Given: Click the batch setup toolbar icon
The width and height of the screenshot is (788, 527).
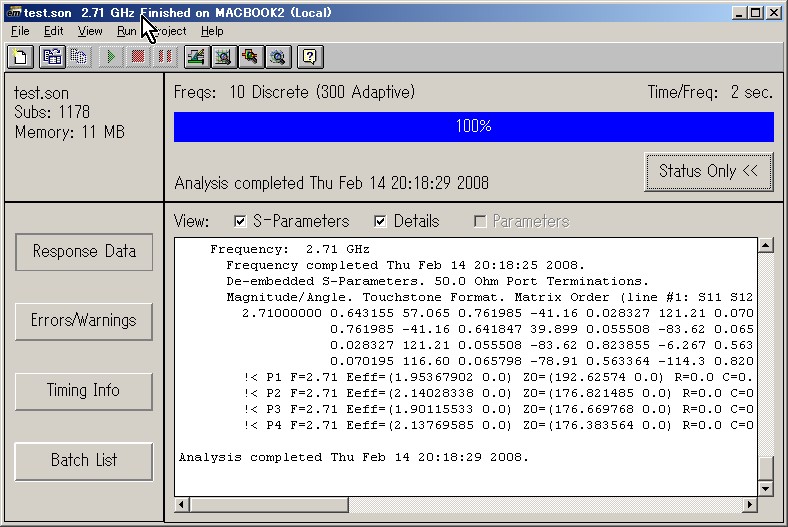Looking at the screenshot, I should pyautogui.click(x=52, y=56).
